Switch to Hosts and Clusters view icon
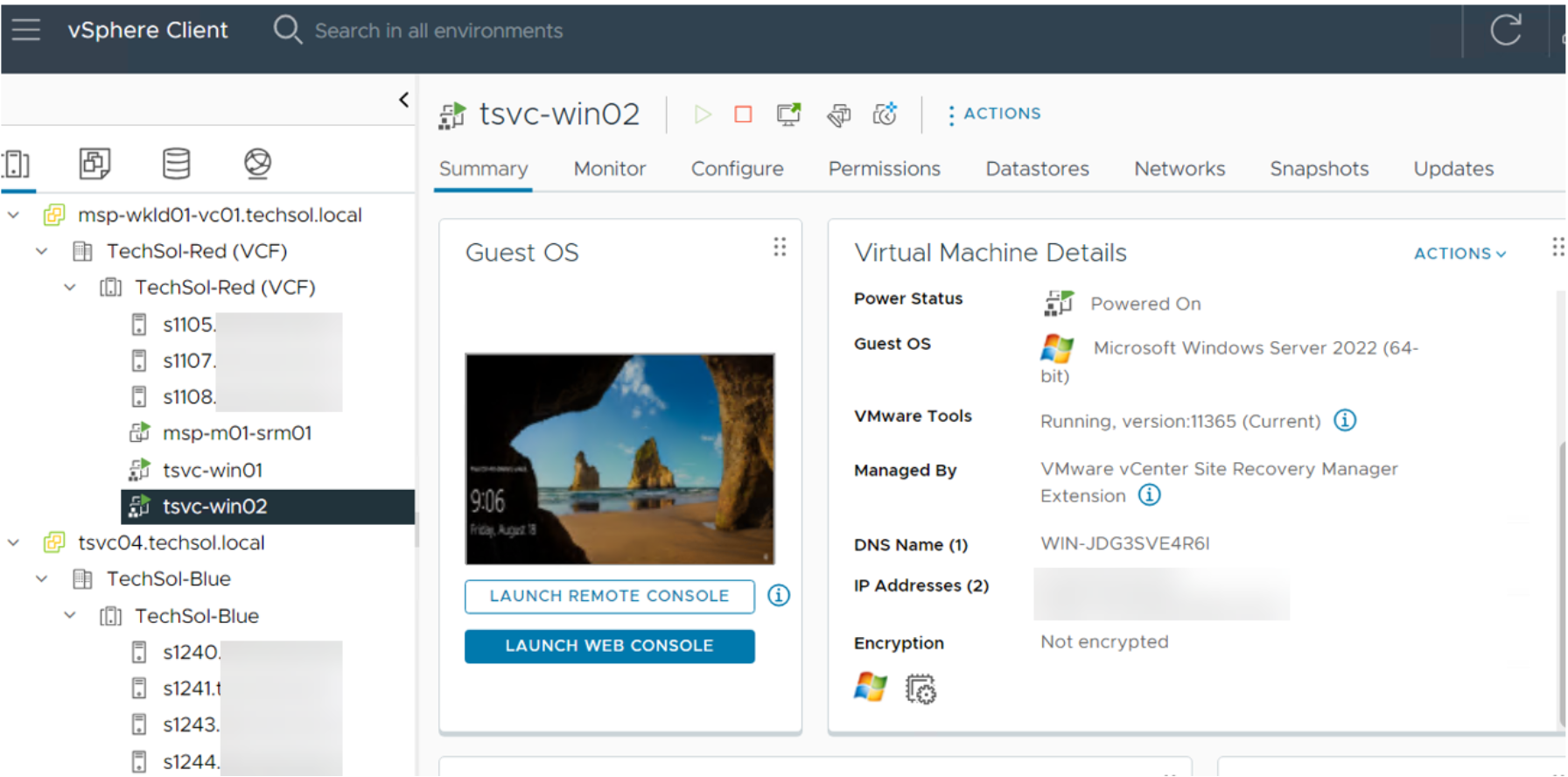The width and height of the screenshot is (1568, 777). click(17, 164)
